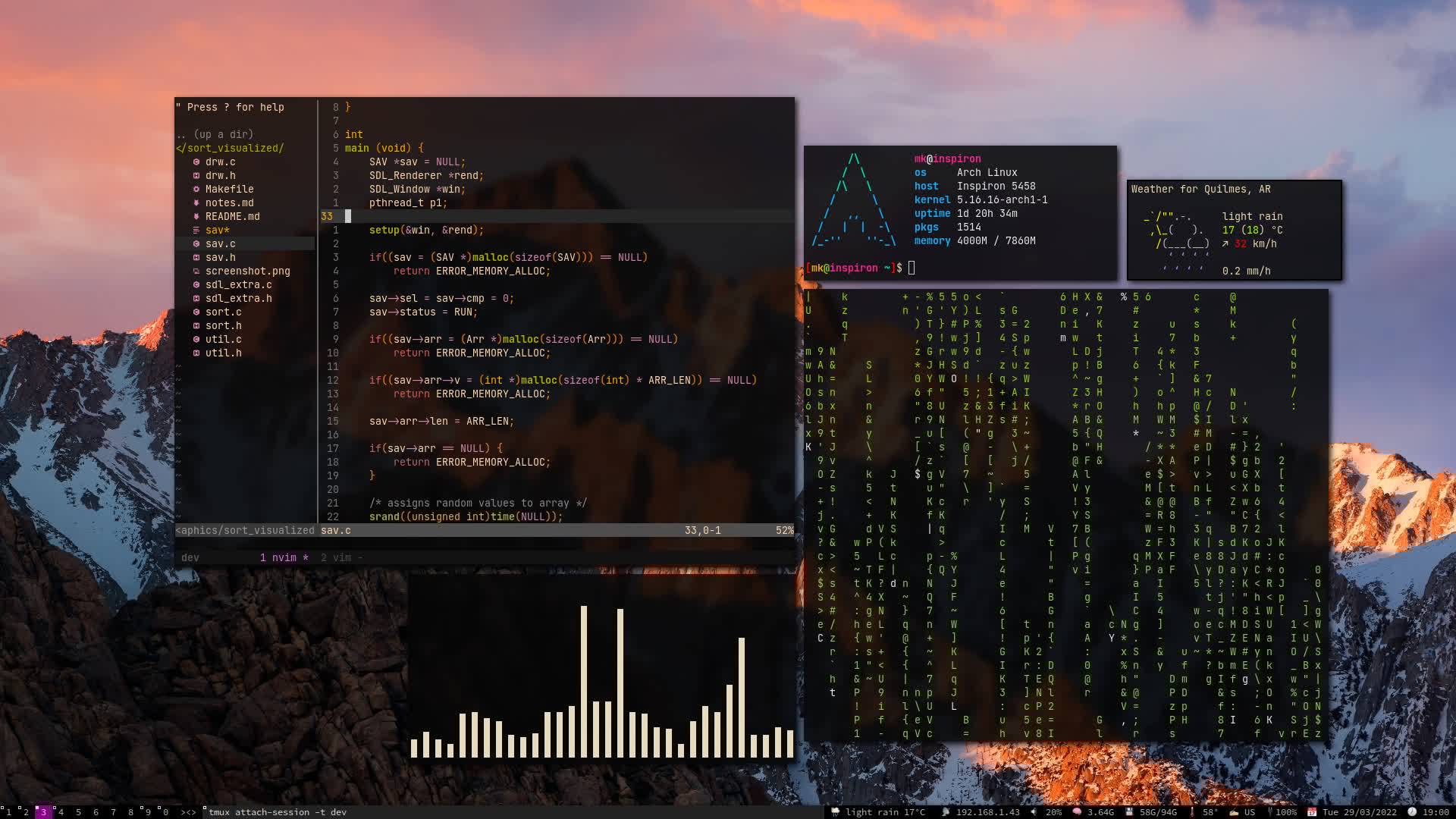Click the gear icon beside Makefile
1456x819 pixels.
(x=196, y=189)
